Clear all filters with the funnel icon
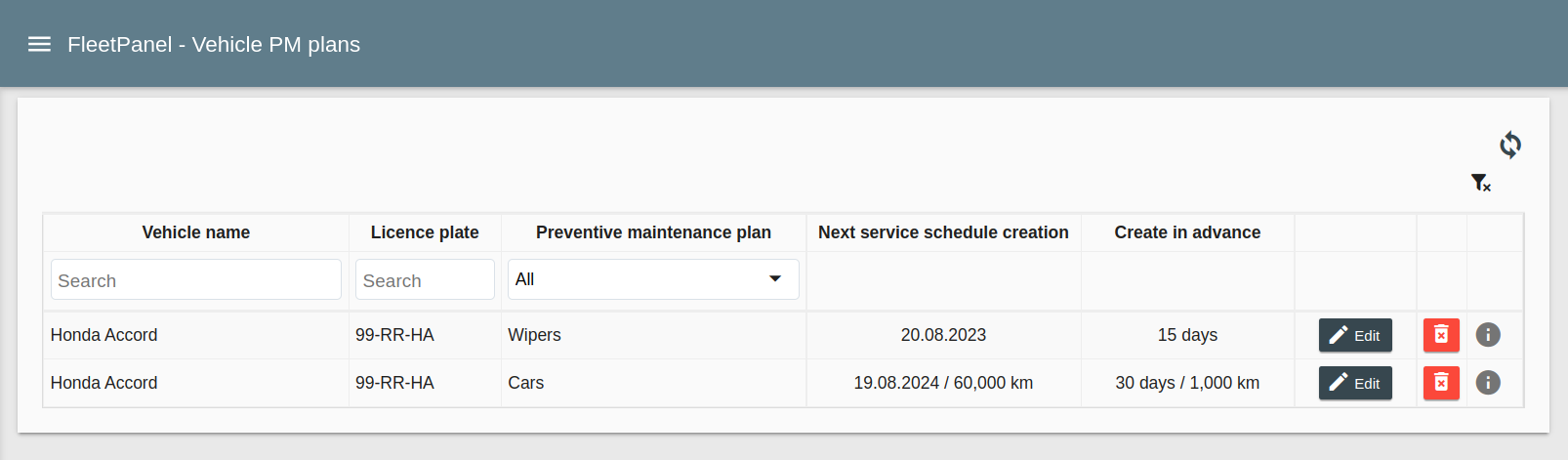The height and width of the screenshot is (460, 1568). coord(1480,183)
